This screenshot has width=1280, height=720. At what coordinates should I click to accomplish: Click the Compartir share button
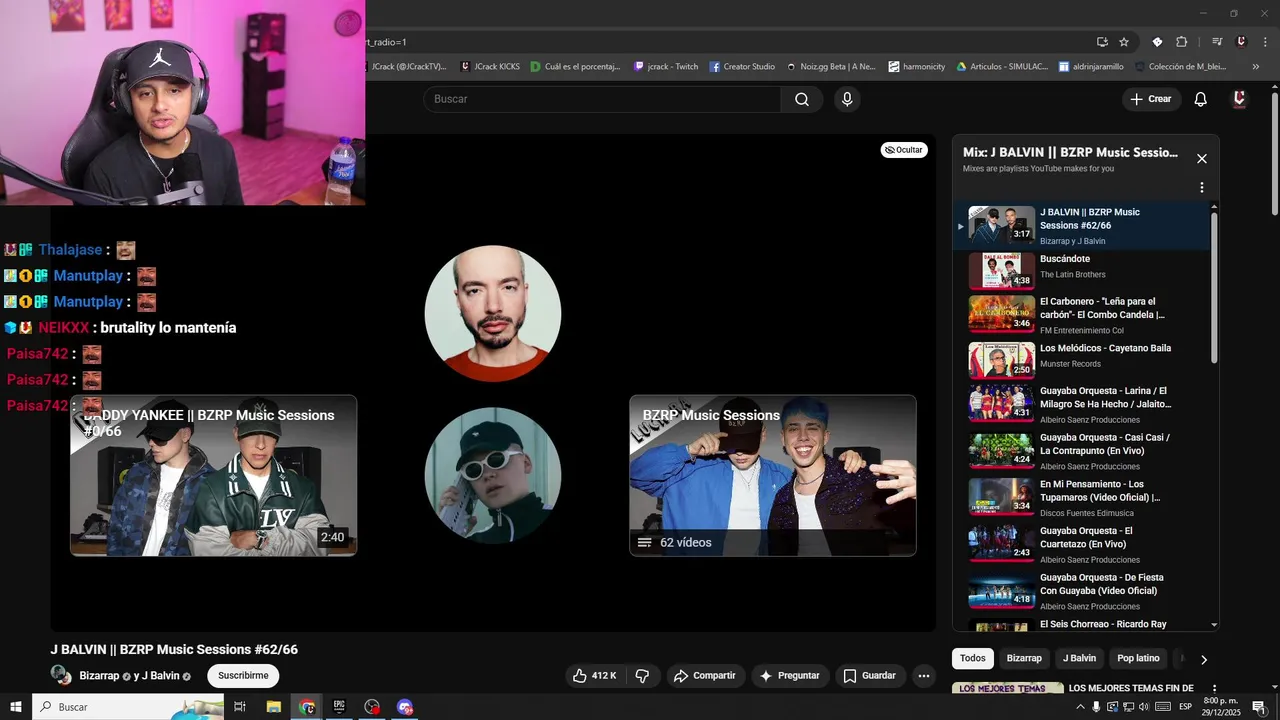tap(705, 676)
